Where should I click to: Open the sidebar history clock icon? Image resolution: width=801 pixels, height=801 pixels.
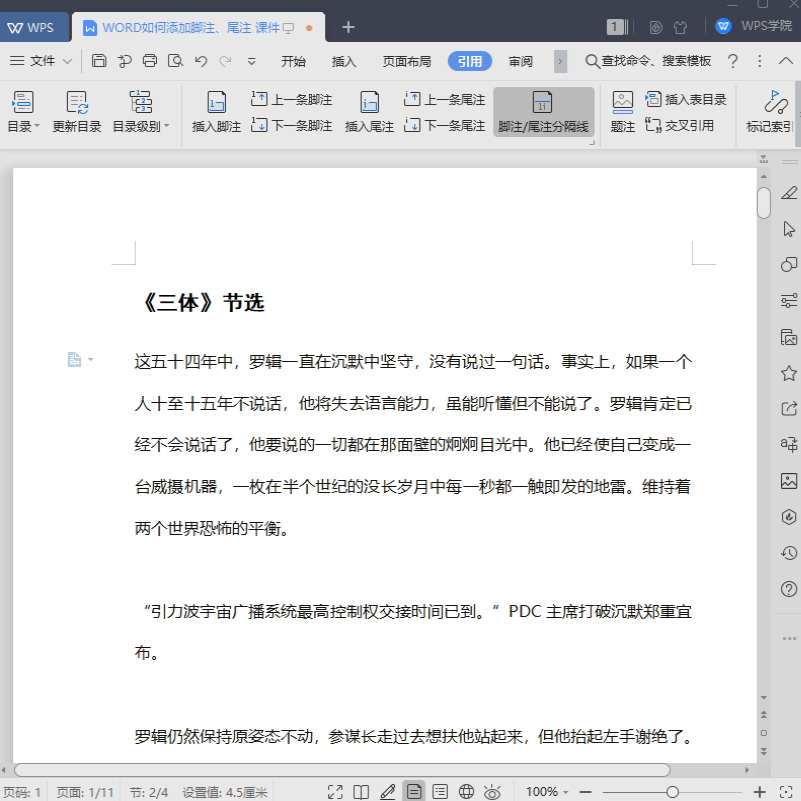coord(789,553)
